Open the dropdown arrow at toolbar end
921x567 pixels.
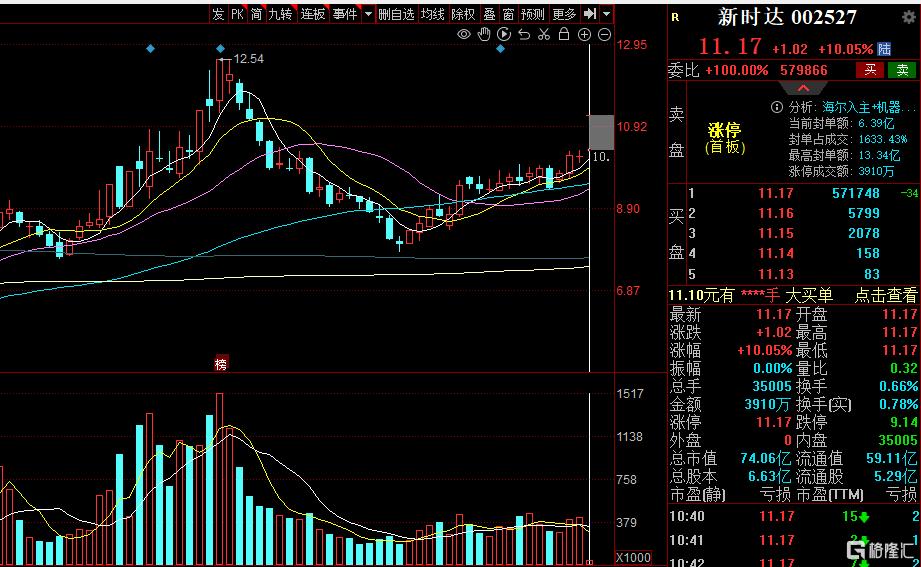click(x=608, y=14)
